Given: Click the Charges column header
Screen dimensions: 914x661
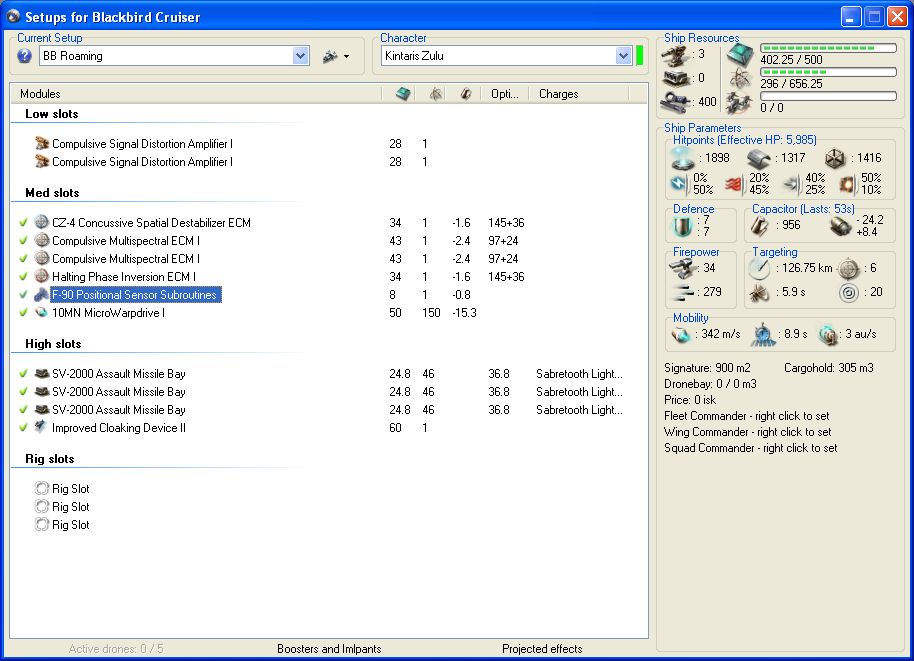Looking at the screenshot, I should tap(558, 94).
